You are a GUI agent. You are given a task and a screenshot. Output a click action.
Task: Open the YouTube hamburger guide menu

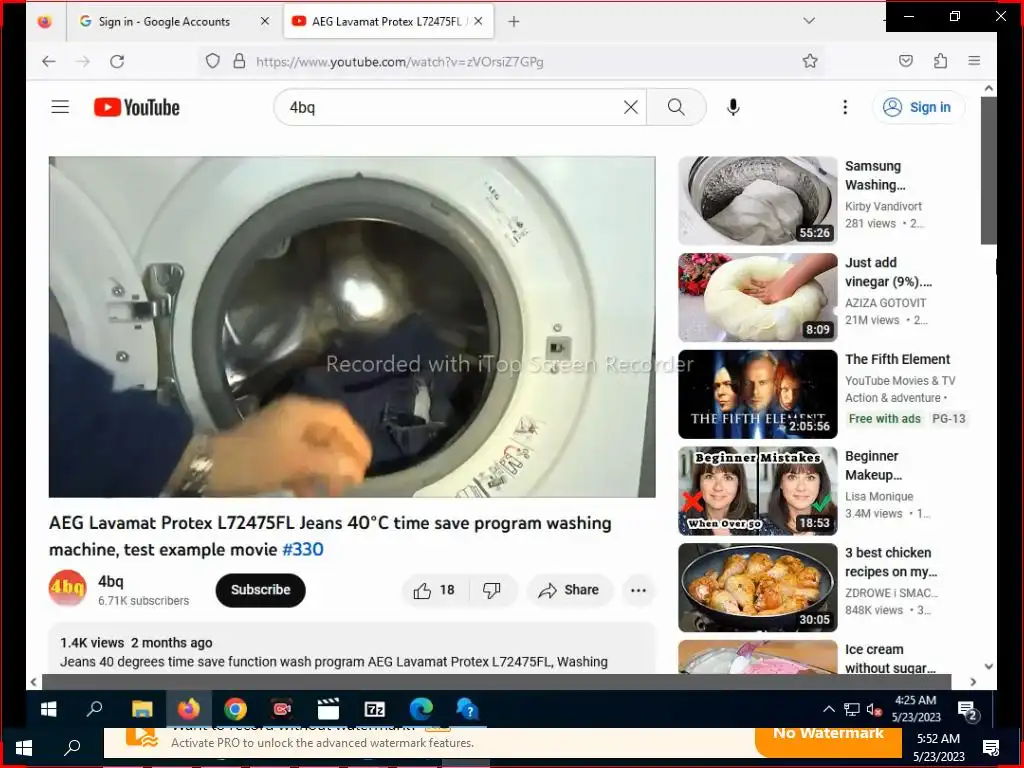coord(60,107)
